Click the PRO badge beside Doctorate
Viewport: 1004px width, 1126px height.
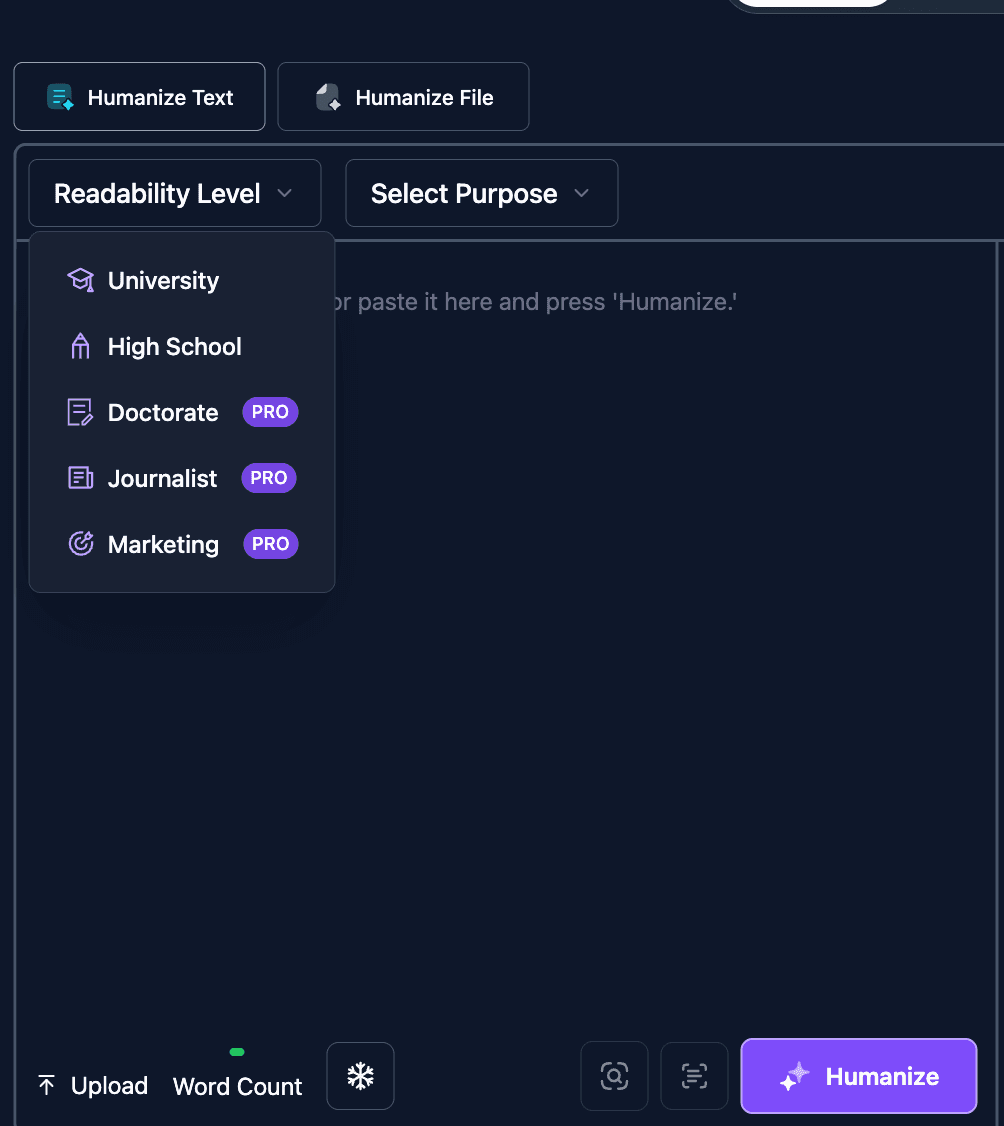pos(270,412)
